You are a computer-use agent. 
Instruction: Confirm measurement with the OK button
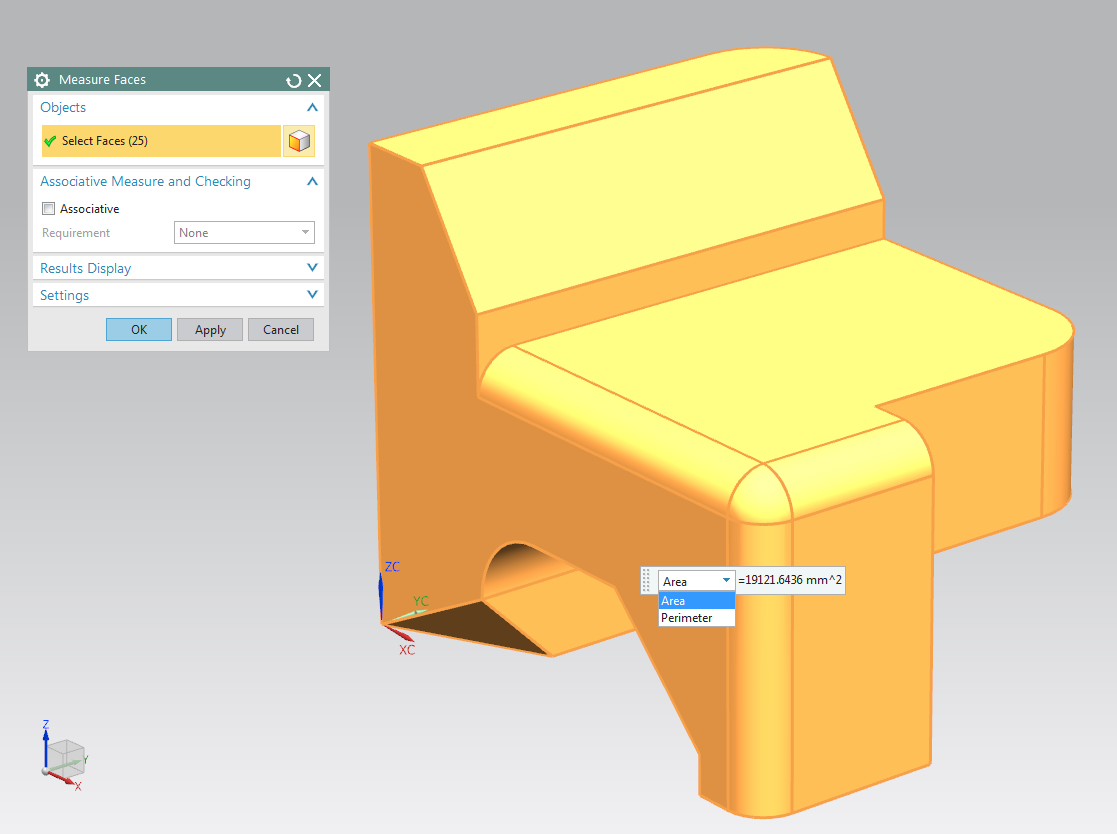139,330
